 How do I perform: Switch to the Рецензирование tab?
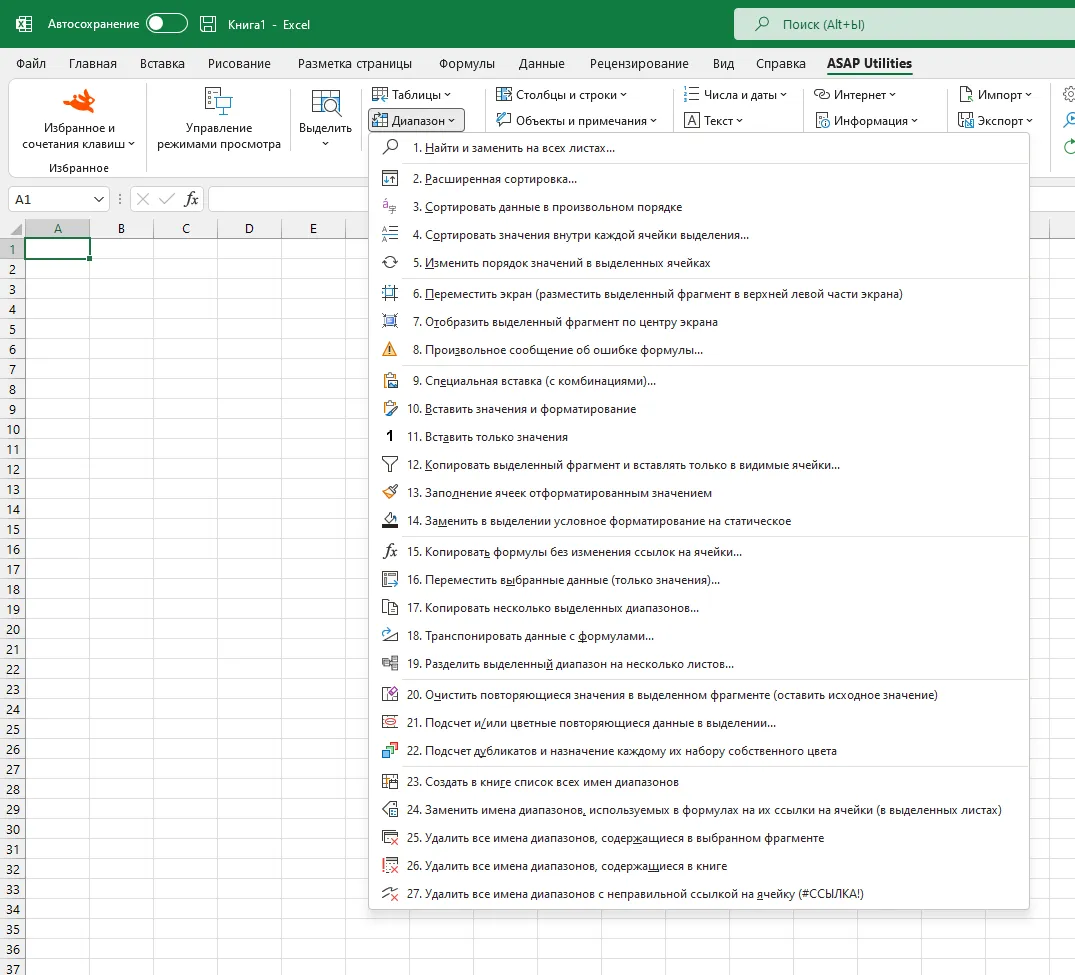click(639, 64)
